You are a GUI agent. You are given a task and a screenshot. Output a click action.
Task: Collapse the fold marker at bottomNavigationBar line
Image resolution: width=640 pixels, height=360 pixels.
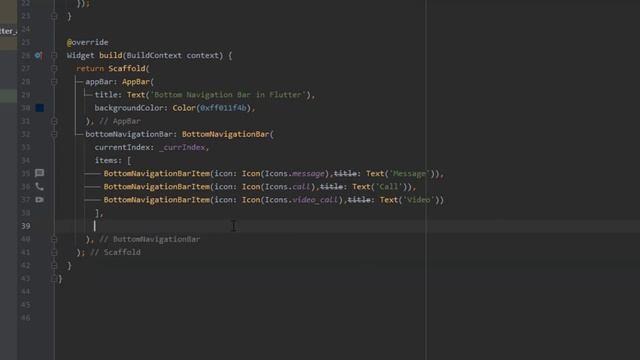click(54, 134)
